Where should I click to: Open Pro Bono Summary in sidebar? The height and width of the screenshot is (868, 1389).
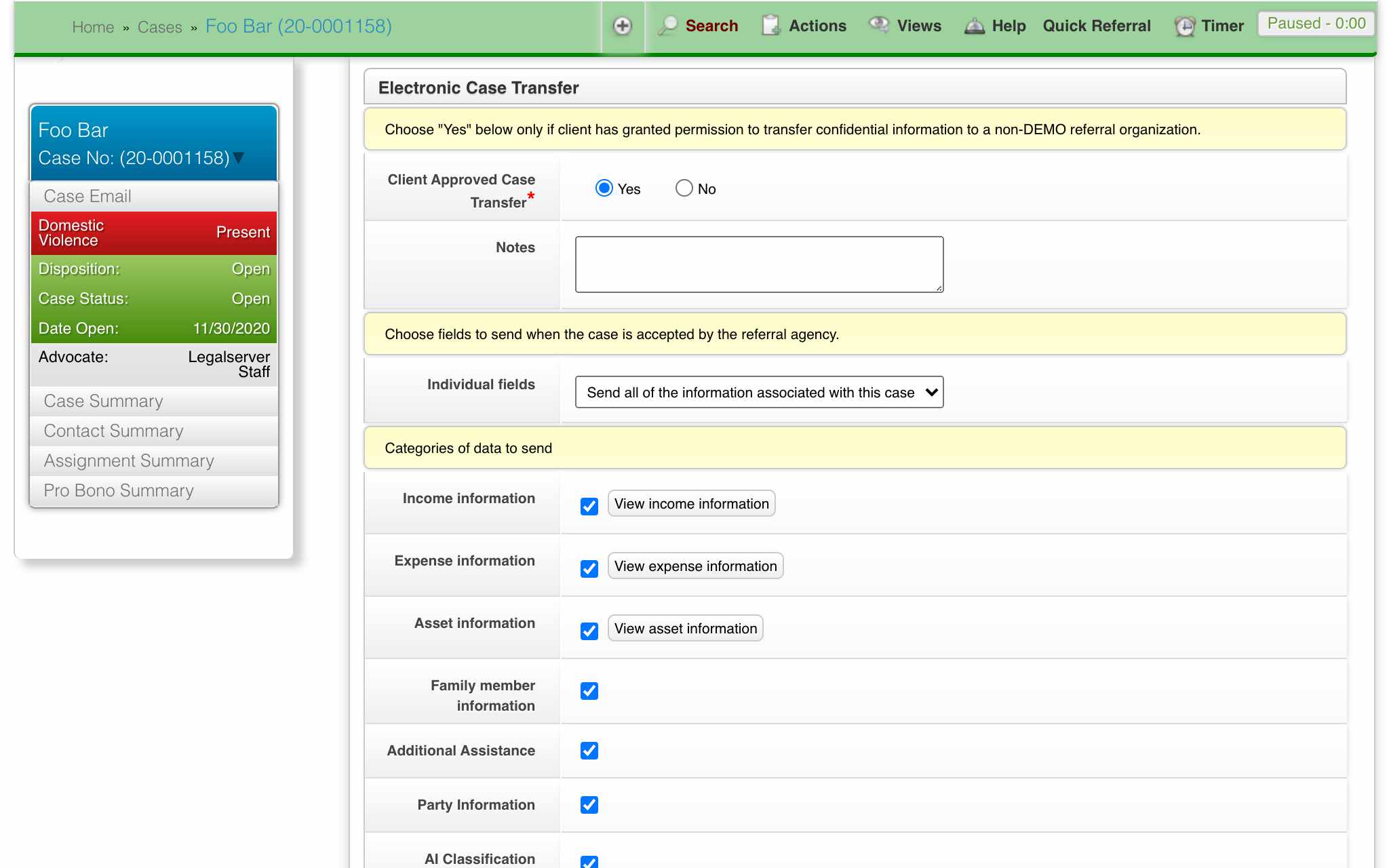pos(154,490)
